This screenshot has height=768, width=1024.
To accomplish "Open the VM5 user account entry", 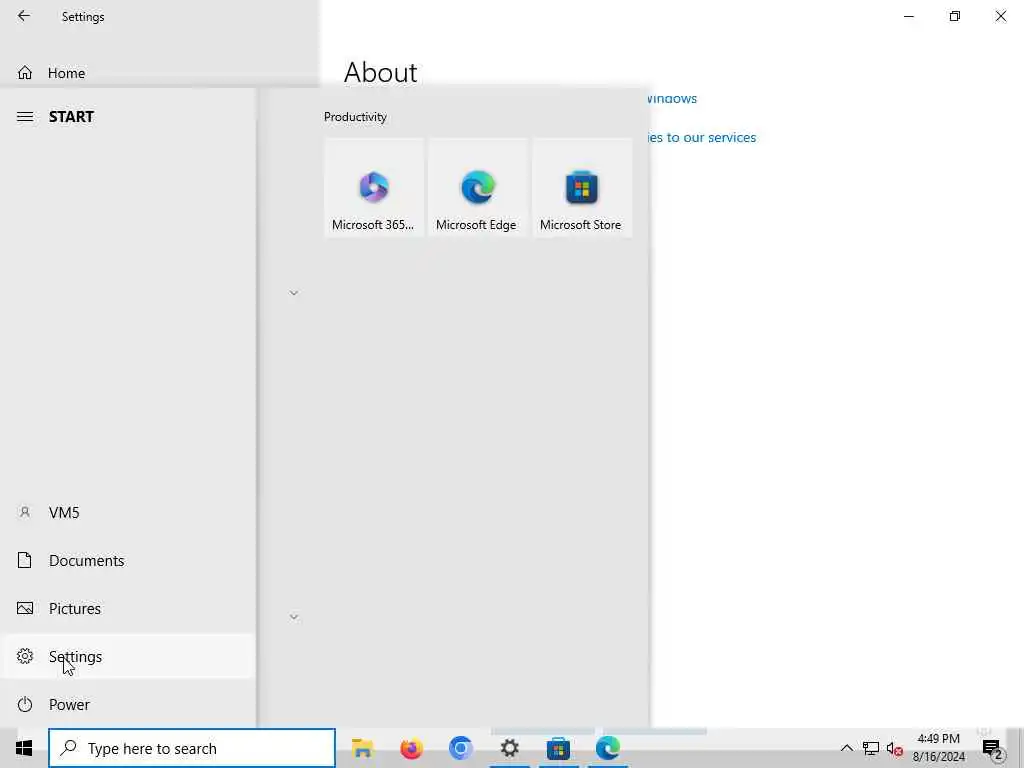I will [x=128, y=513].
